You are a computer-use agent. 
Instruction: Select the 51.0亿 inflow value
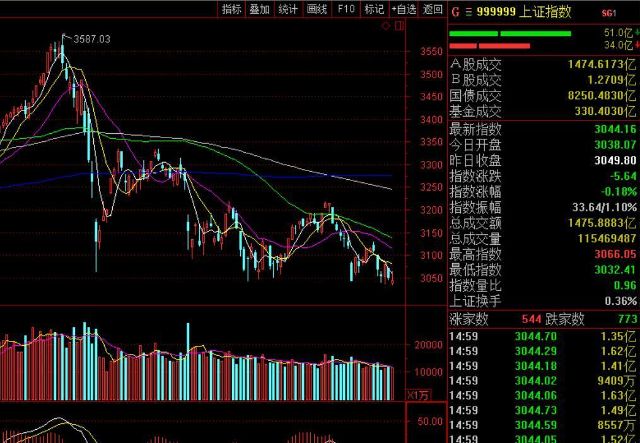(618, 33)
